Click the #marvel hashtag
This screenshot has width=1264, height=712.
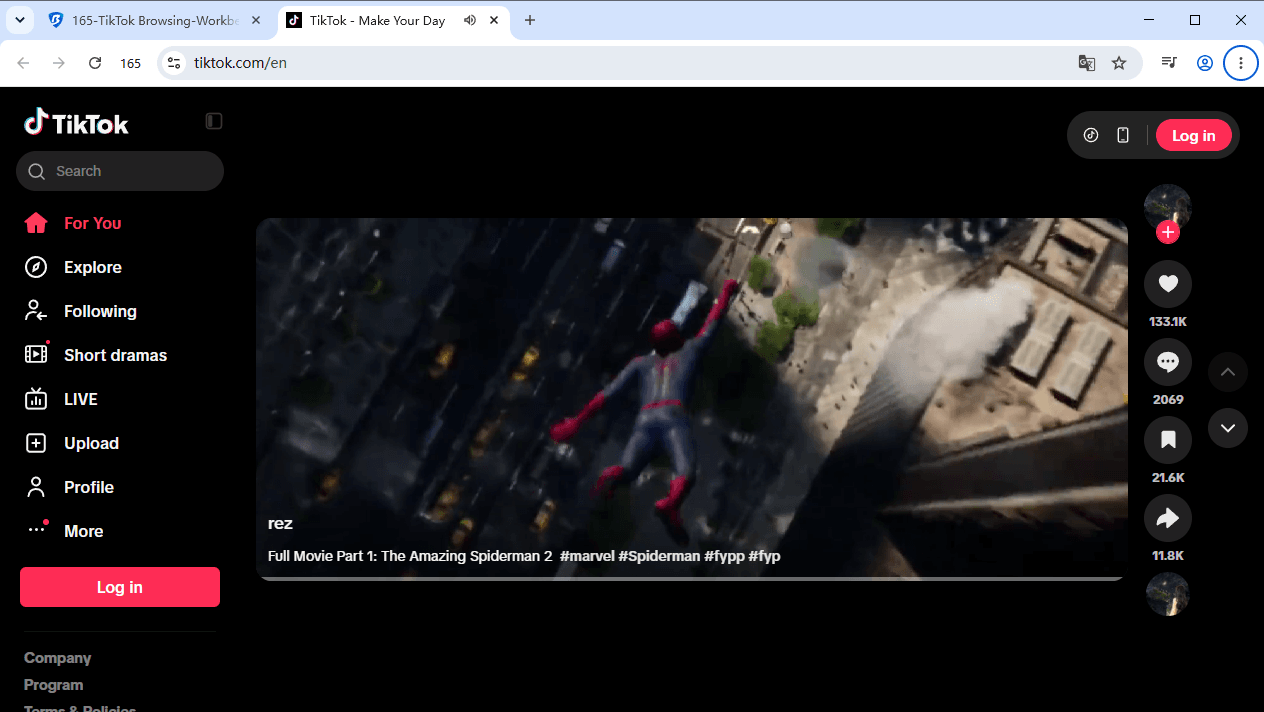coord(587,556)
